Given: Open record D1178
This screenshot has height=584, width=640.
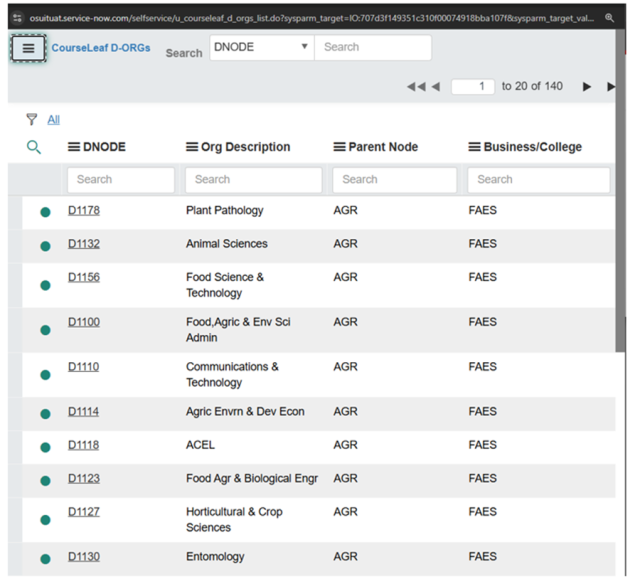Looking at the screenshot, I should tap(84, 211).
